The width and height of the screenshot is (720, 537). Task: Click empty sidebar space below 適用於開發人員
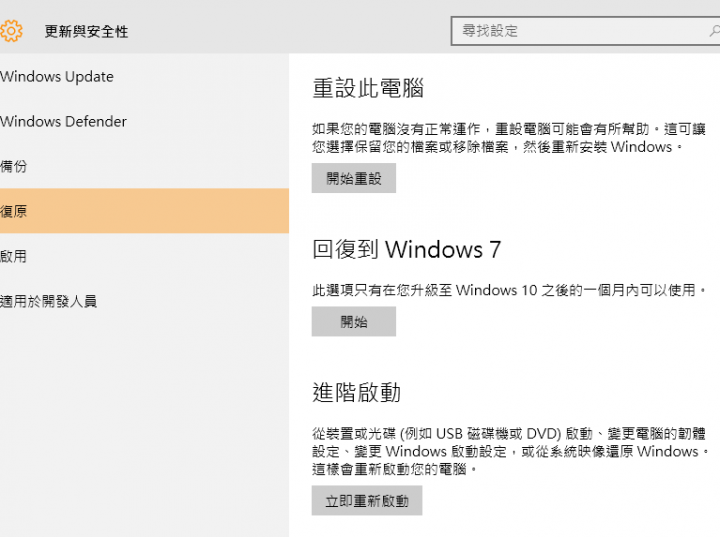point(144,427)
